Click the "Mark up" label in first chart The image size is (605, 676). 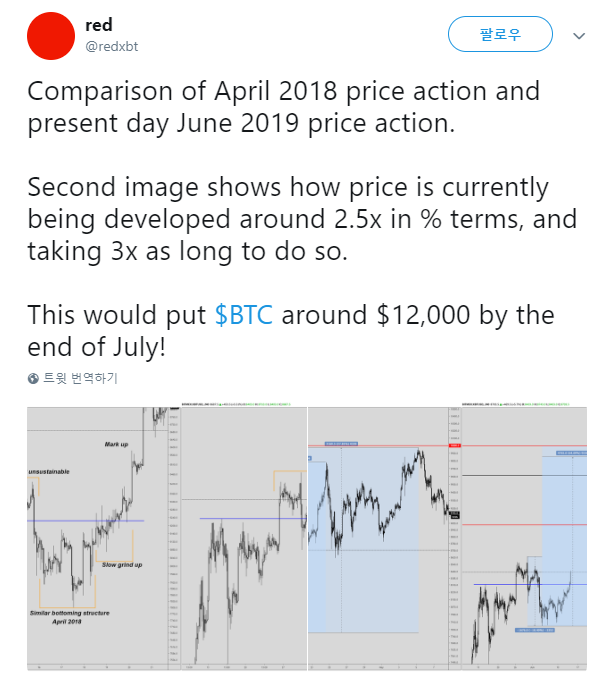(116, 444)
